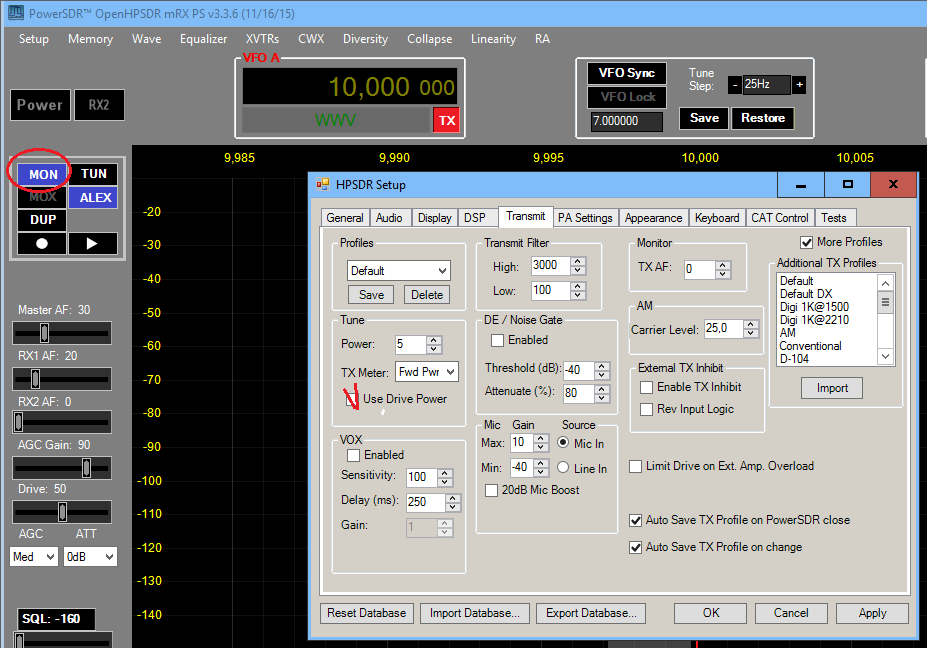Toggle the Power button
Viewport: 927px width, 648px height.
coord(40,105)
